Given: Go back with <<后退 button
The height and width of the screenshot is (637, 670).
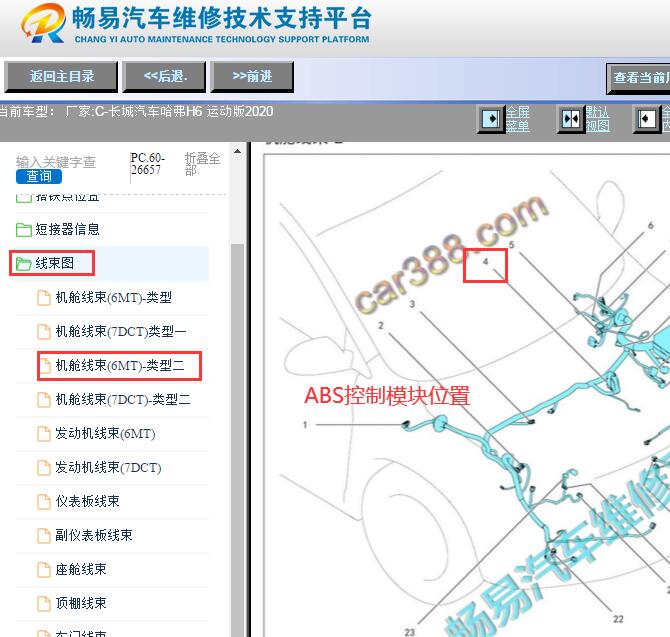Looking at the screenshot, I should 165,77.
